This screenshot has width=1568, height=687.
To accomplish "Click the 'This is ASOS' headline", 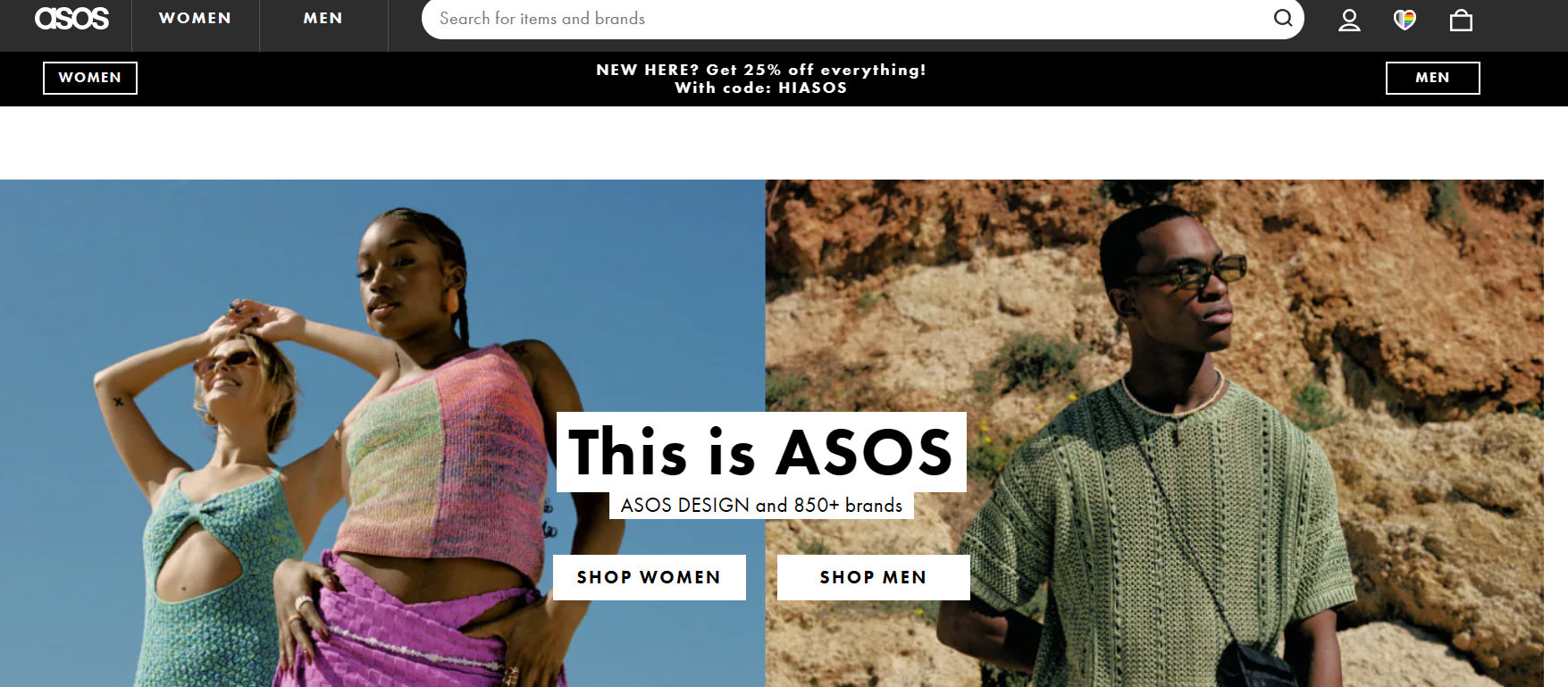I will [761, 452].
